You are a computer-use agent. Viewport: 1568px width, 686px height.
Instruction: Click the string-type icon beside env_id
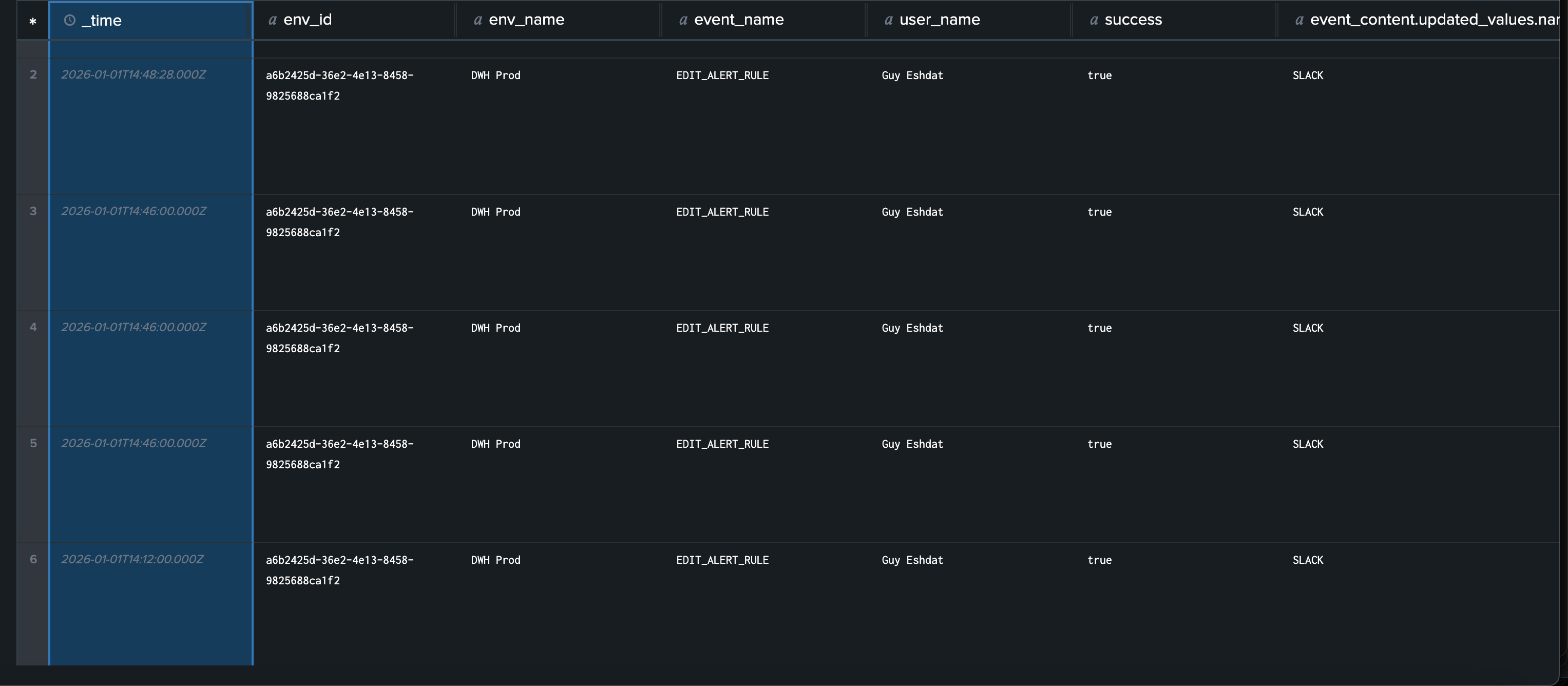click(273, 20)
